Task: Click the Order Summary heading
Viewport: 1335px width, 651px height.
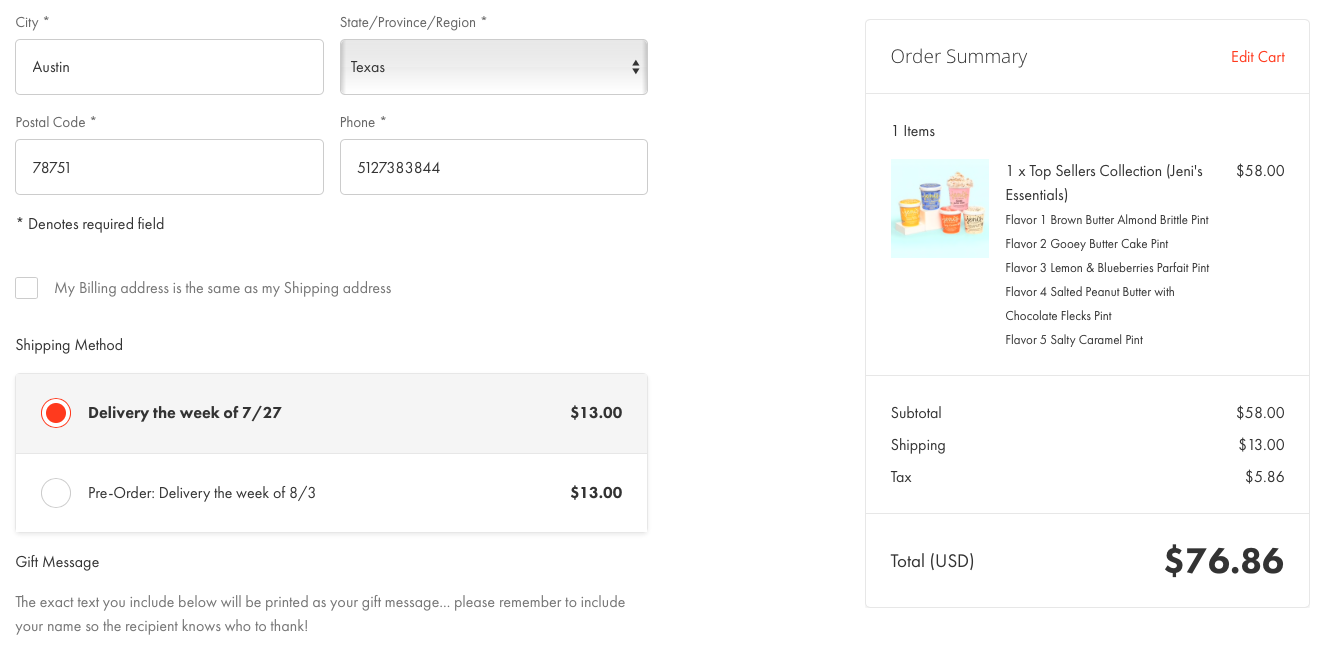Action: click(x=958, y=57)
